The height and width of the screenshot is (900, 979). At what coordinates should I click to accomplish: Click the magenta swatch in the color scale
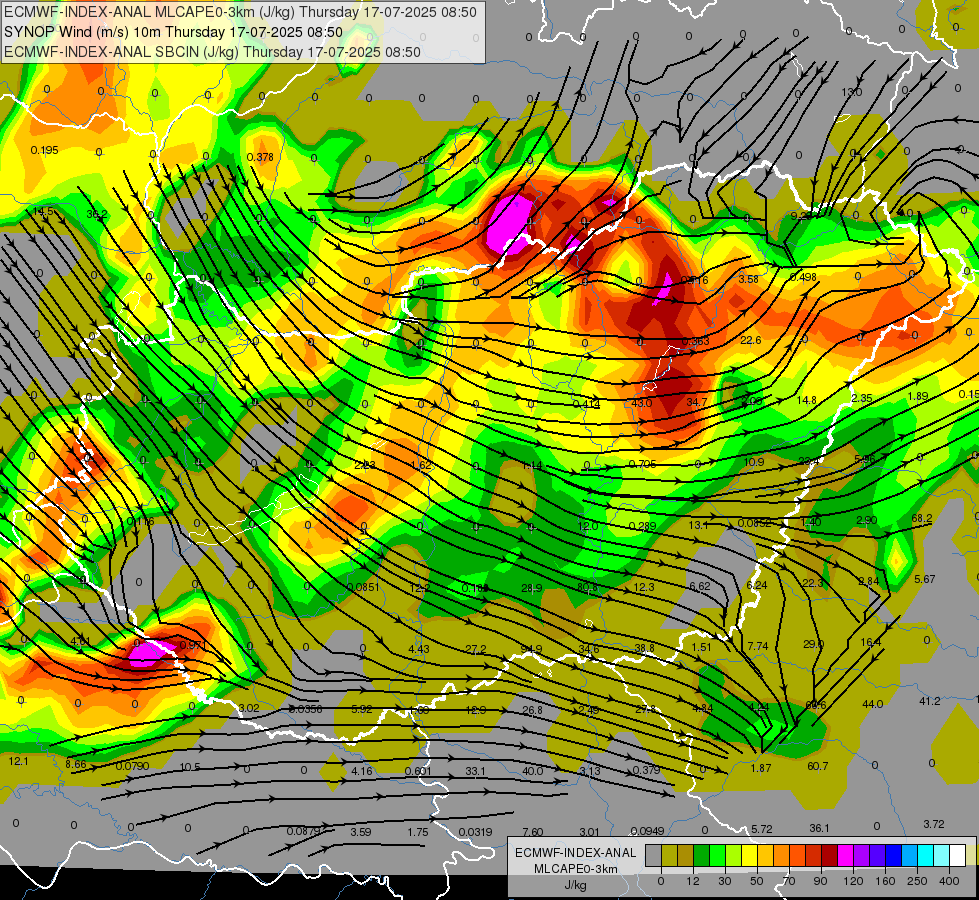click(846, 855)
